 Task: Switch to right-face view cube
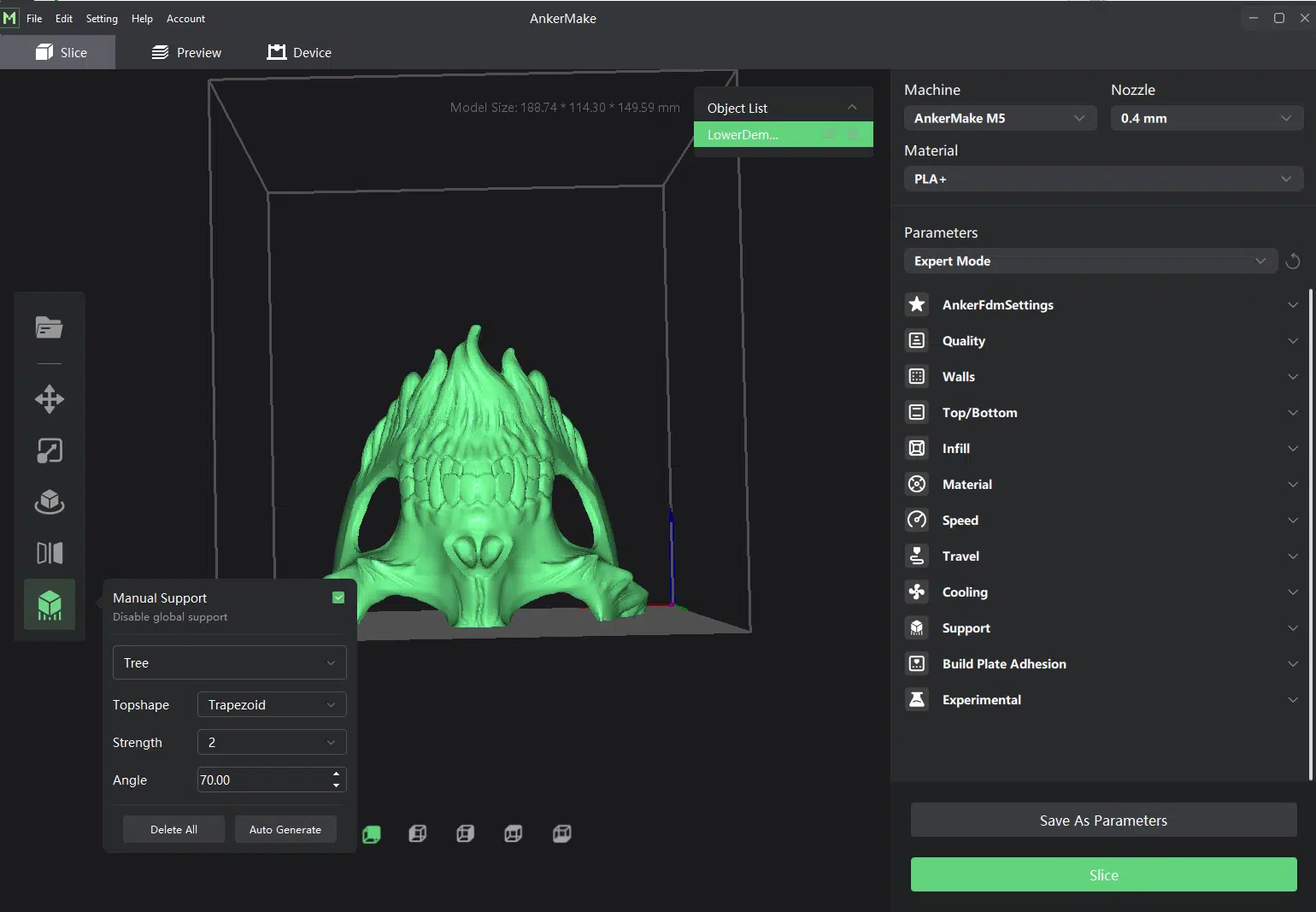466,833
